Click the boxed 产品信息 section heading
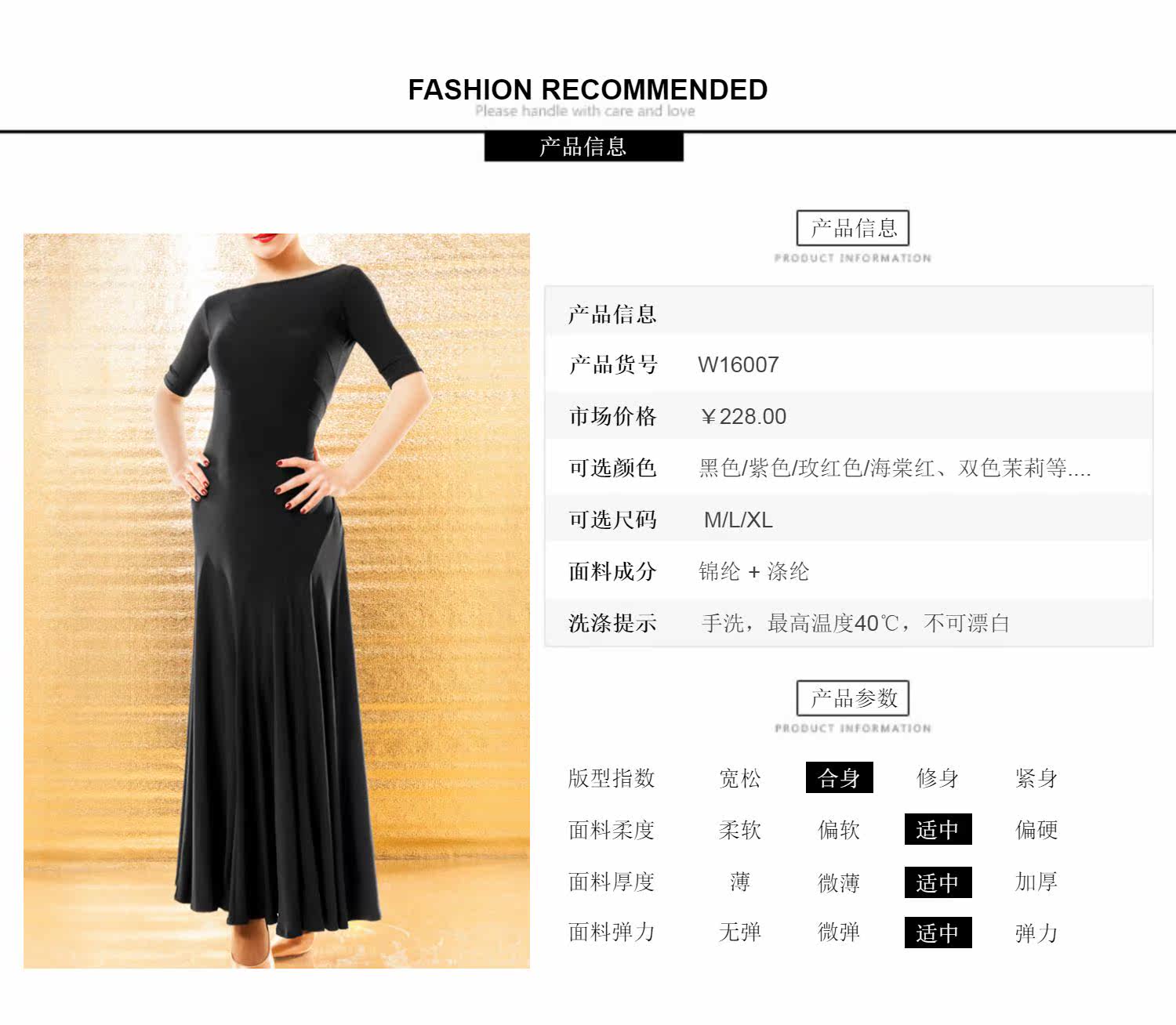This screenshot has width=1176, height=1025. tap(853, 228)
